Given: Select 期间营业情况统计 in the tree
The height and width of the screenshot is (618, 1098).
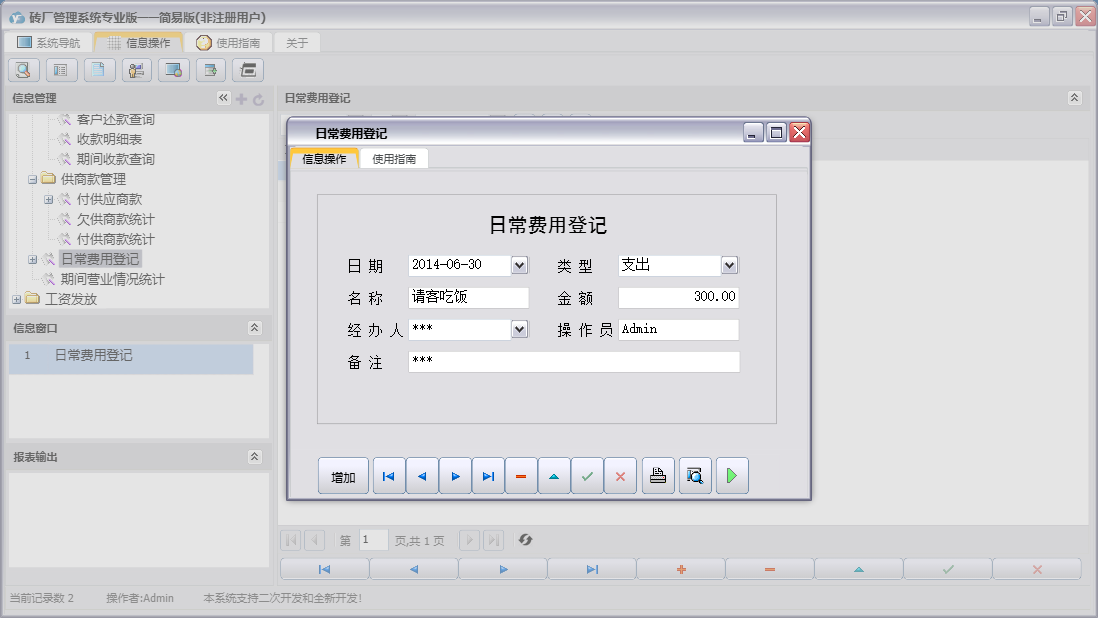Looking at the screenshot, I should pyautogui.click(x=112, y=279).
